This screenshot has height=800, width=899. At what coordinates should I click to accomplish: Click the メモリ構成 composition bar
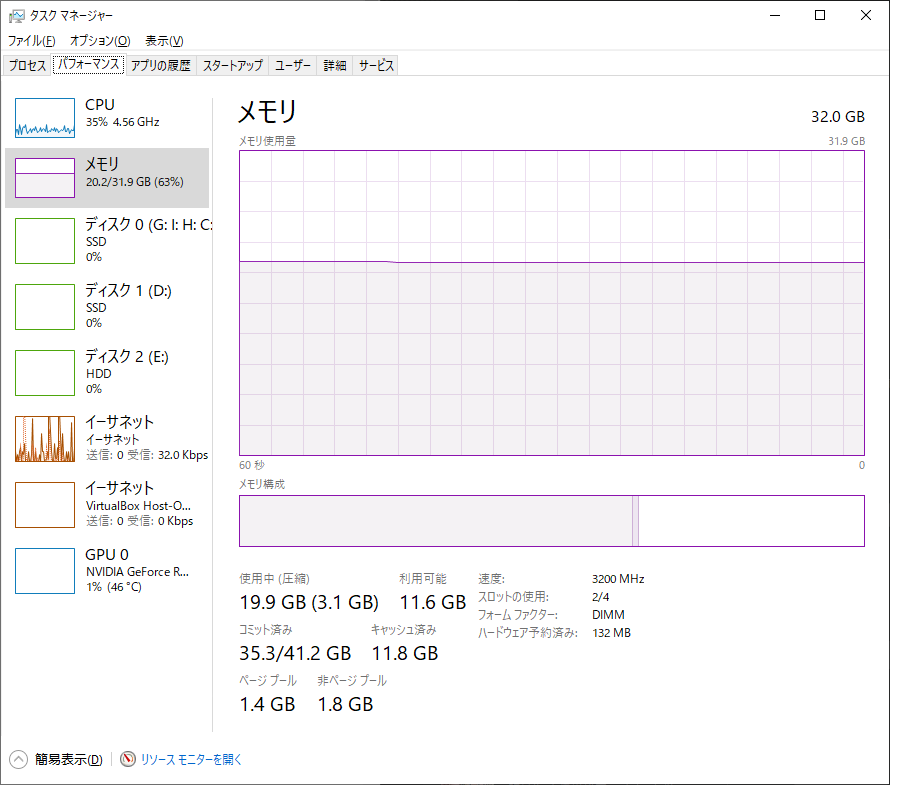coord(551,521)
